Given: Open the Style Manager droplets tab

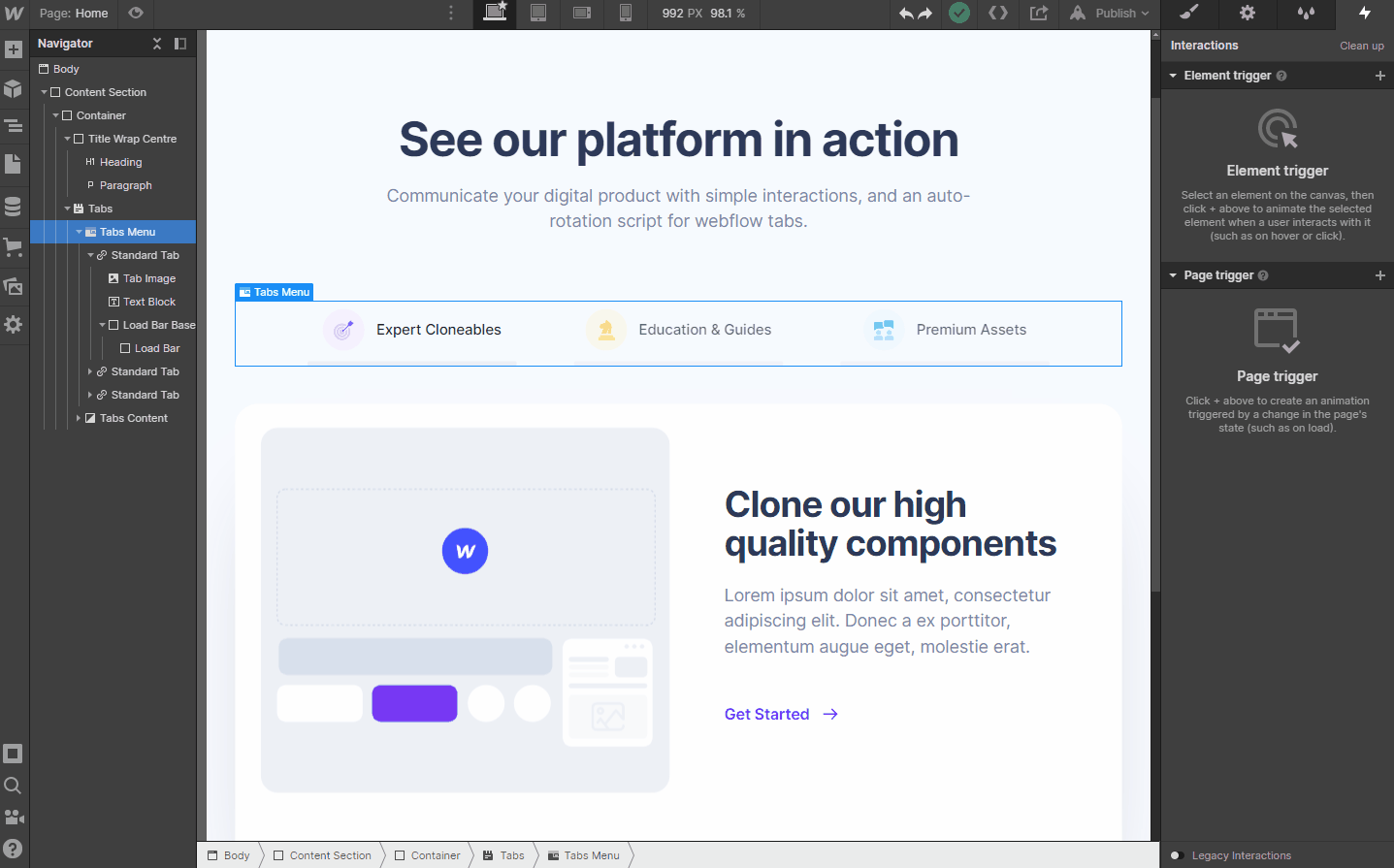Looking at the screenshot, I should (x=1307, y=13).
